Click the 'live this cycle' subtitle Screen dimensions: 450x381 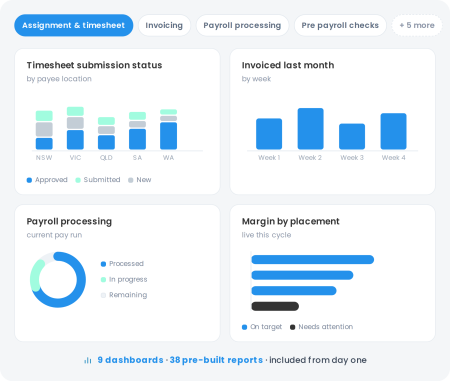[266, 235]
